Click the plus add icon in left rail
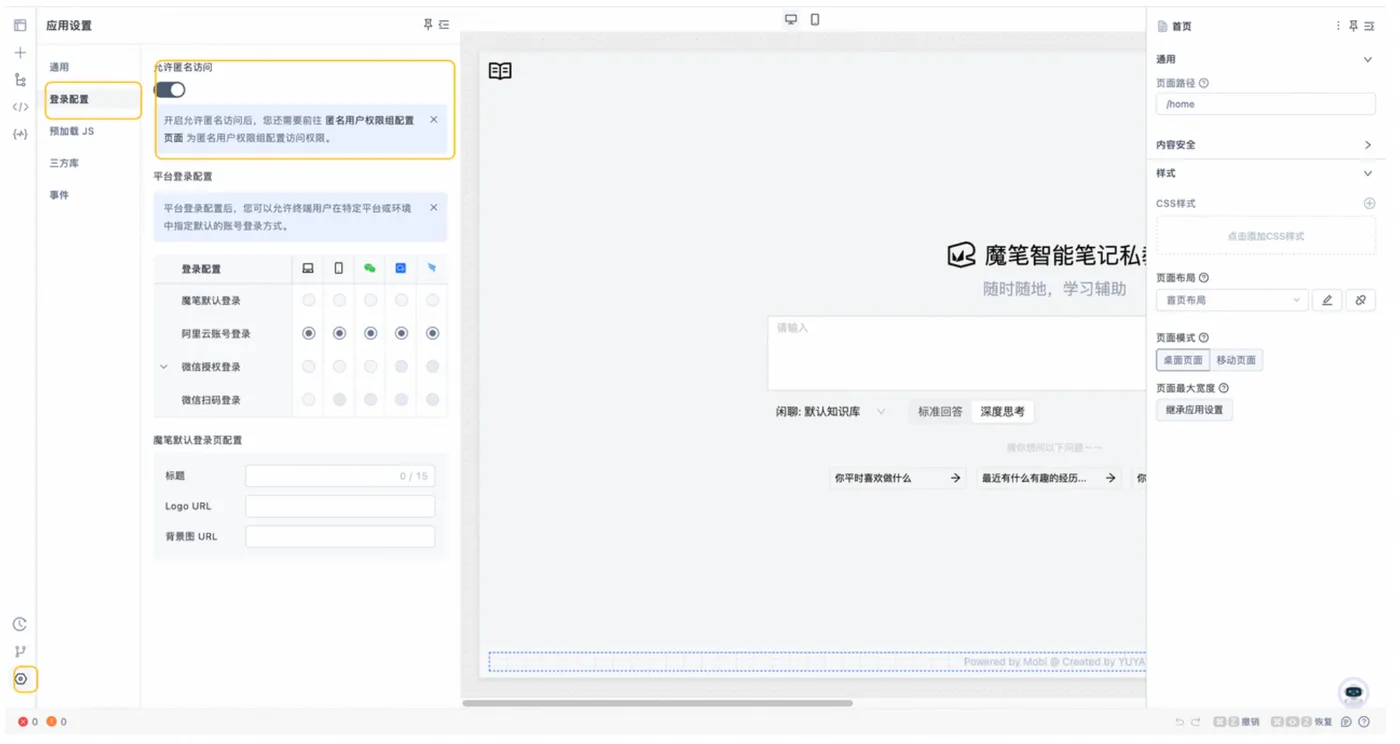The image size is (1400, 744). click(x=20, y=52)
